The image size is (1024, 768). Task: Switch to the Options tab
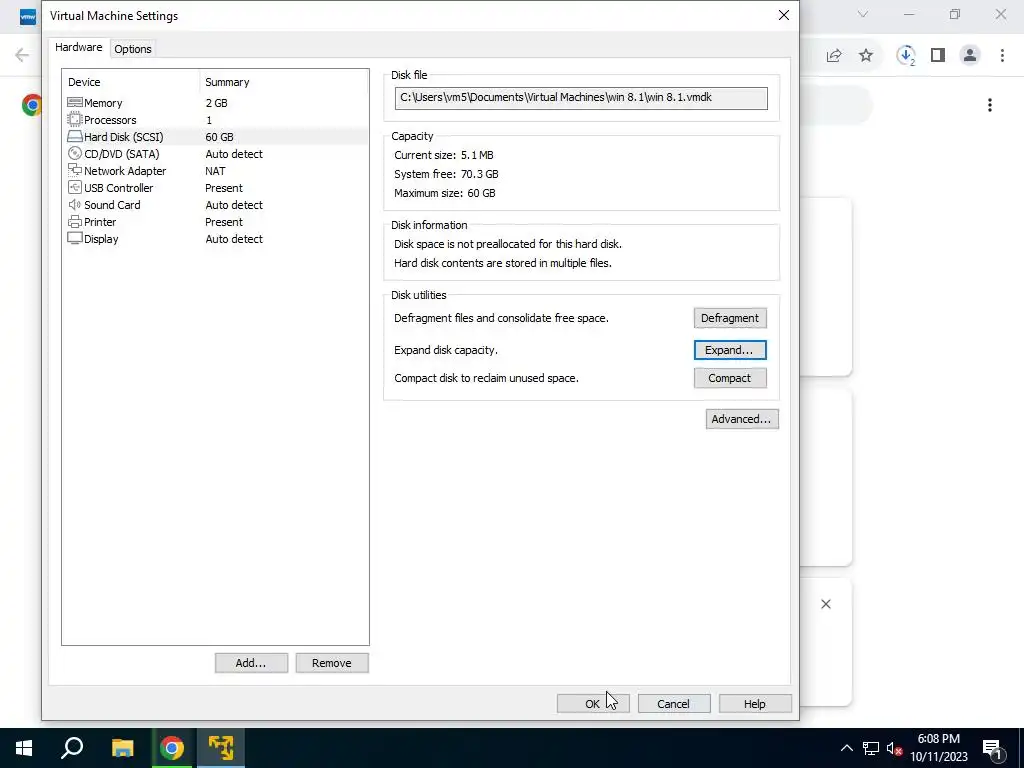point(133,49)
